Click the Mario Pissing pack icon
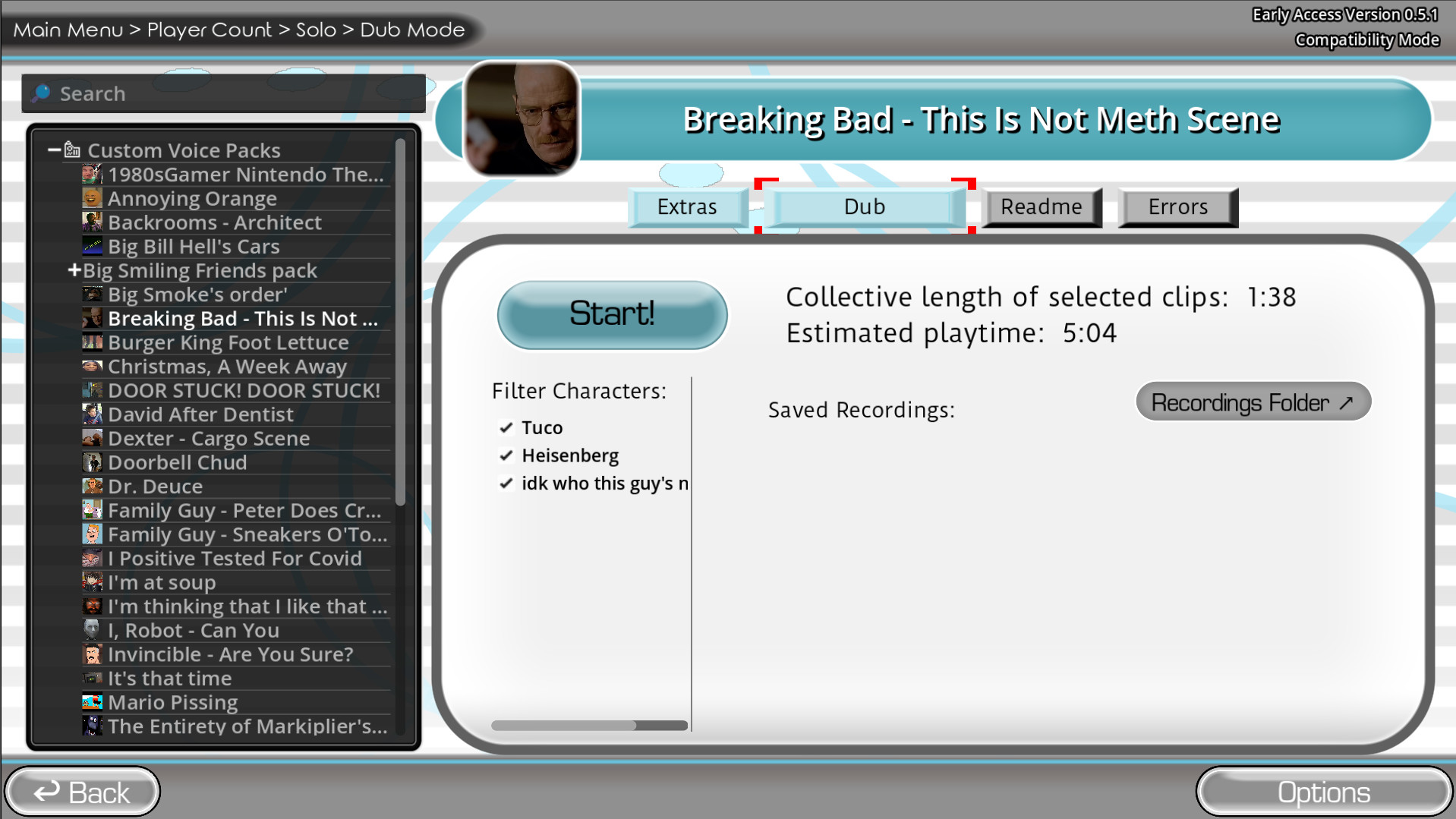The image size is (1456, 819). click(x=92, y=702)
